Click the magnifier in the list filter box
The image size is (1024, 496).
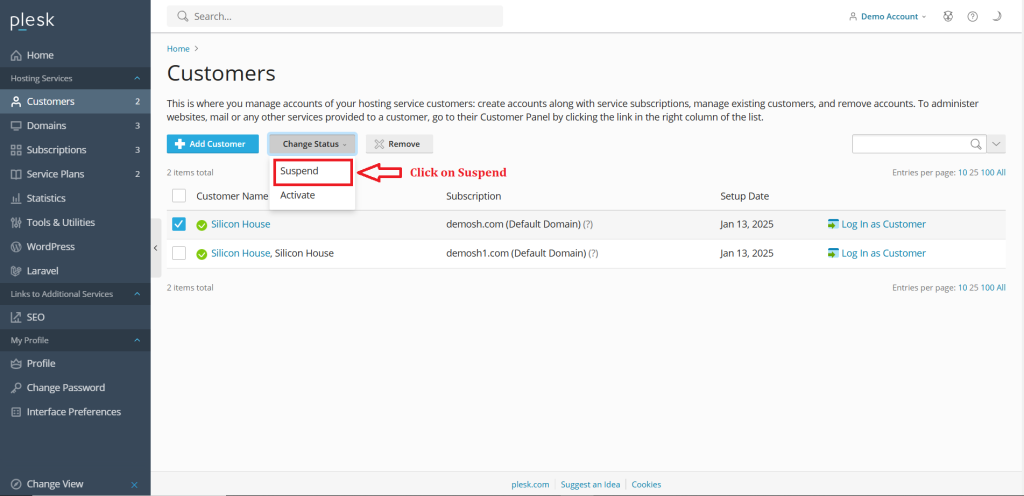(976, 144)
